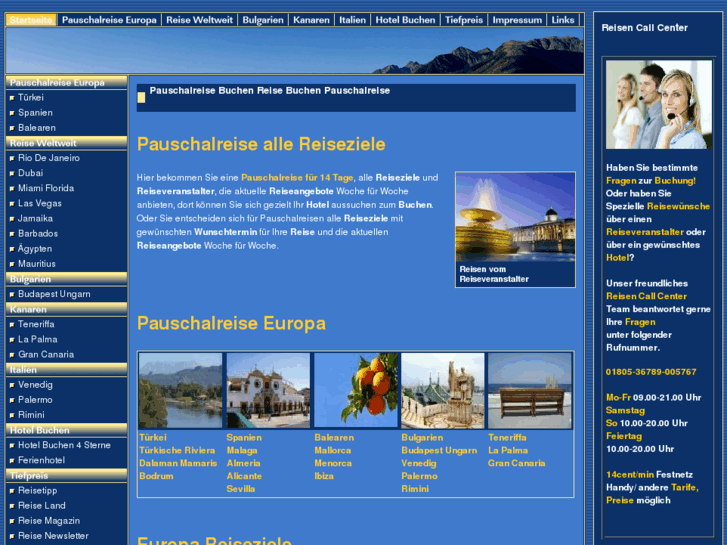This screenshot has width=727, height=545.
Task: Click the bullet icon beside Türkei
Action: click(12, 98)
